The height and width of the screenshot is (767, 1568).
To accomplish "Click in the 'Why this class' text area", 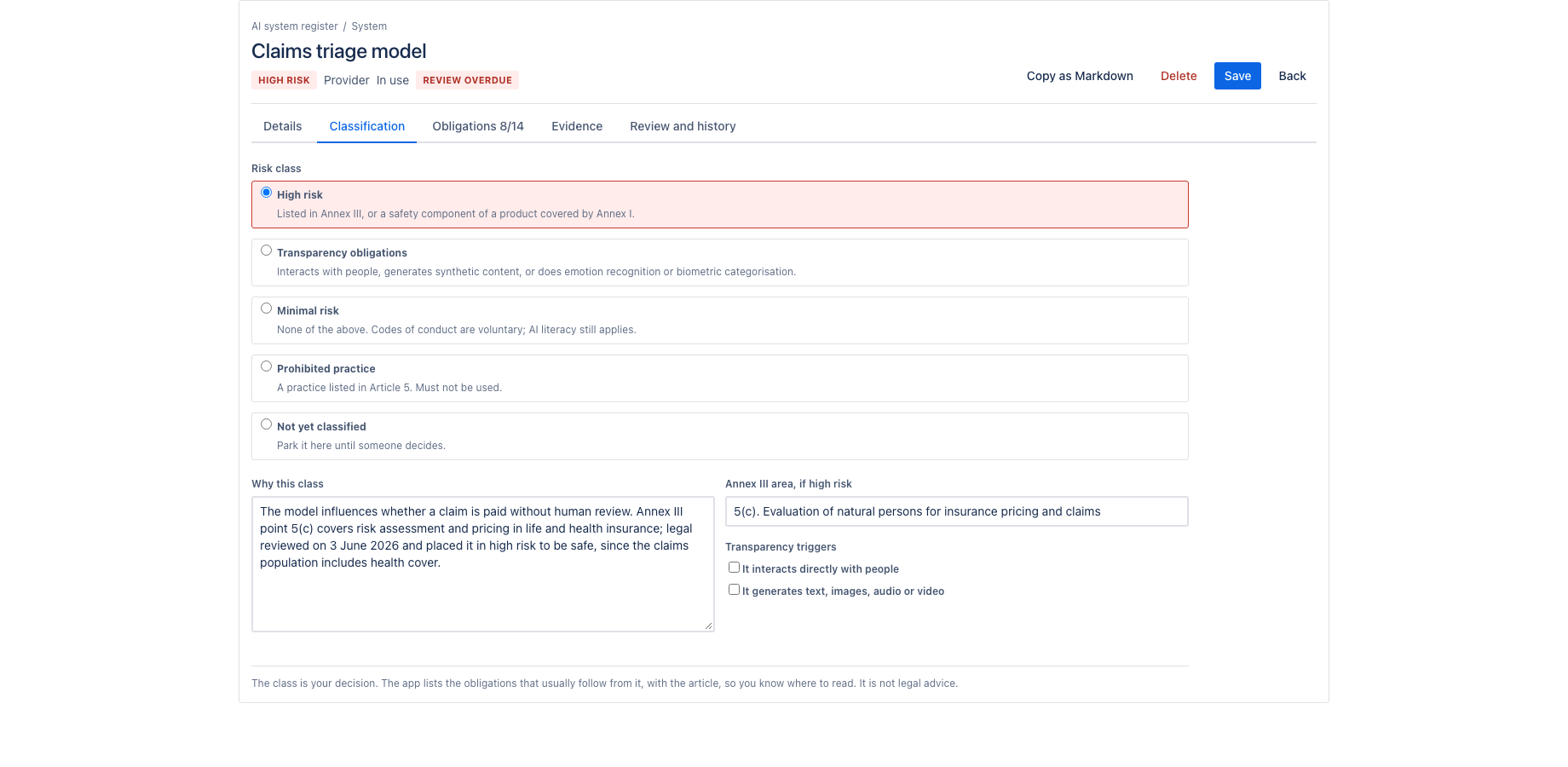I will point(483,564).
